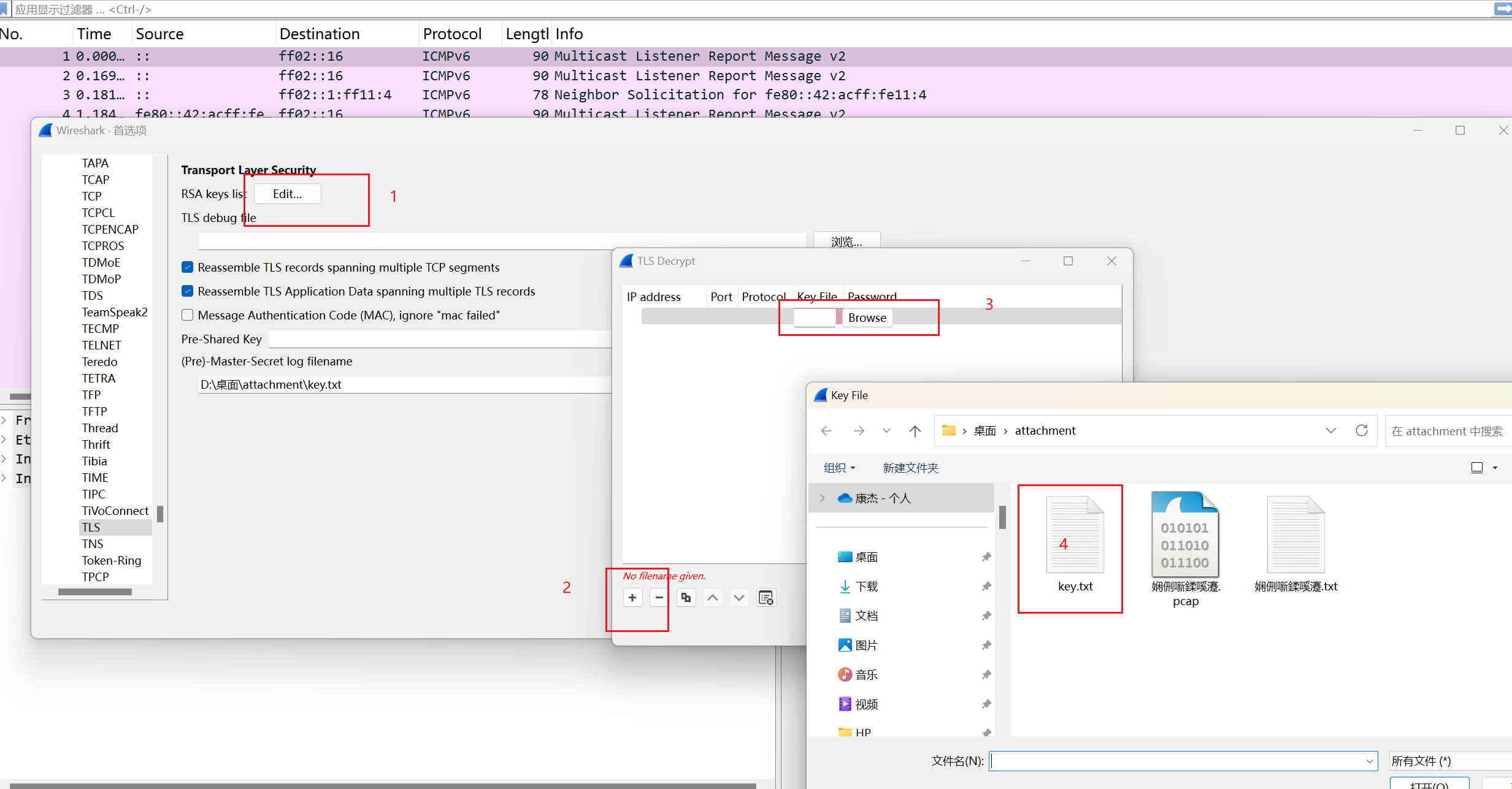Move entry up with the arrow icon

pyautogui.click(x=713, y=598)
